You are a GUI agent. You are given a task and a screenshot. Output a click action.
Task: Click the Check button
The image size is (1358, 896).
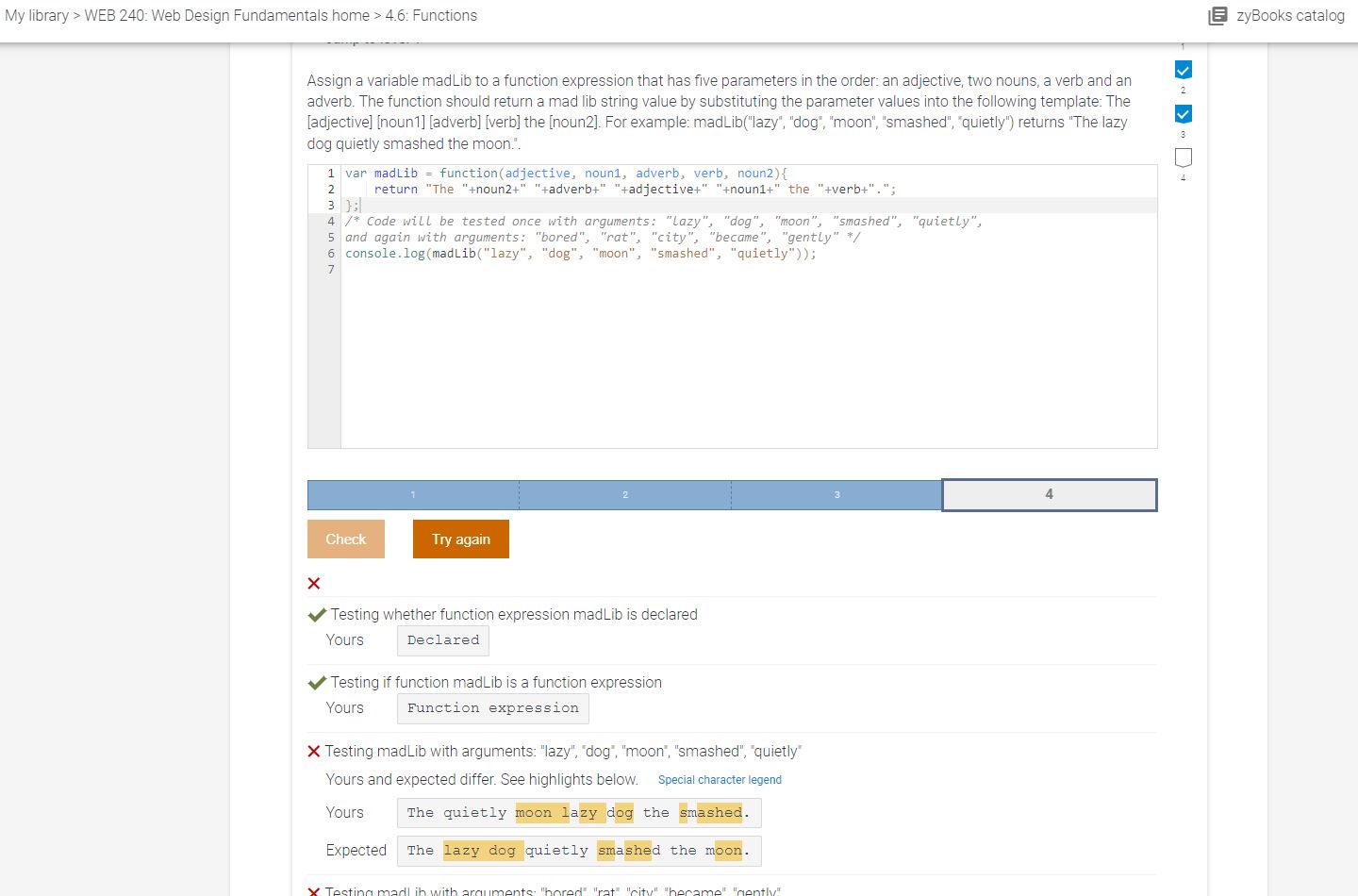345,539
